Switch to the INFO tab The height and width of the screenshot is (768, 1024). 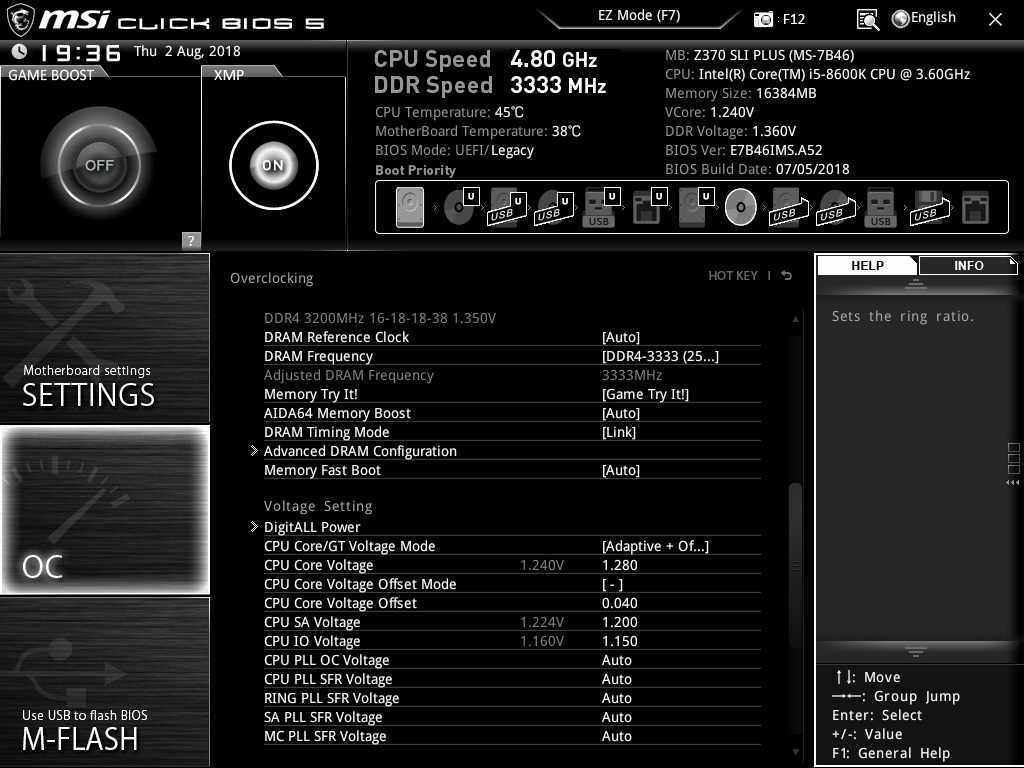pyautogui.click(x=968, y=266)
